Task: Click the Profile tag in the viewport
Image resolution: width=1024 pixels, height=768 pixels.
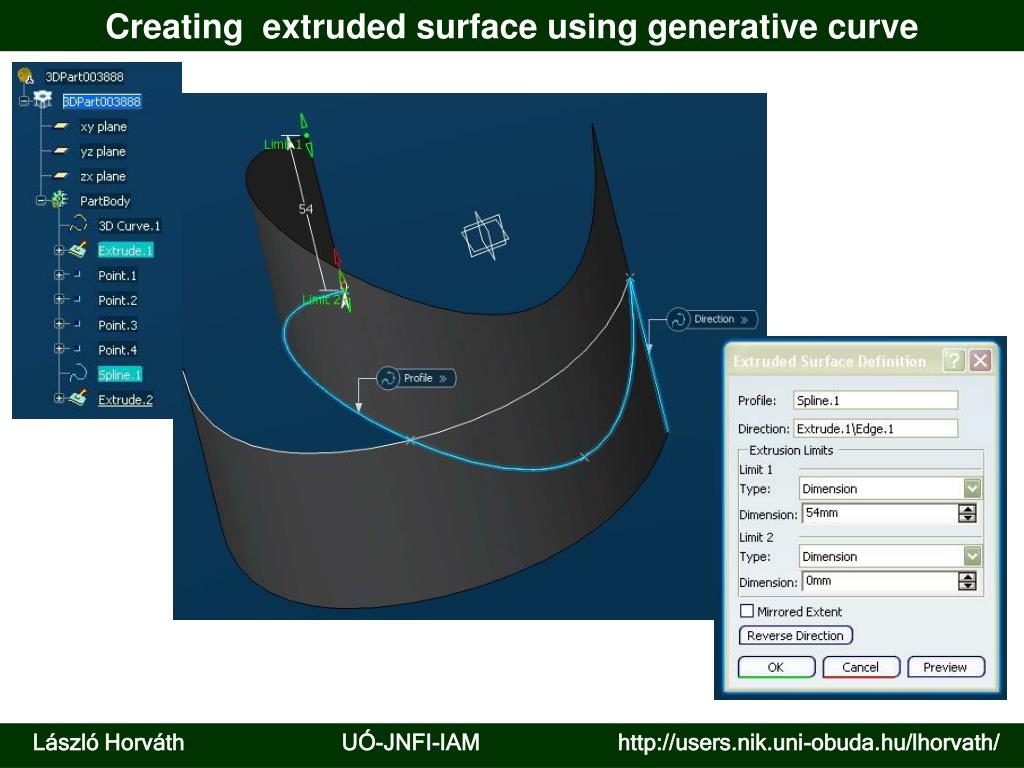Action: pos(417,378)
